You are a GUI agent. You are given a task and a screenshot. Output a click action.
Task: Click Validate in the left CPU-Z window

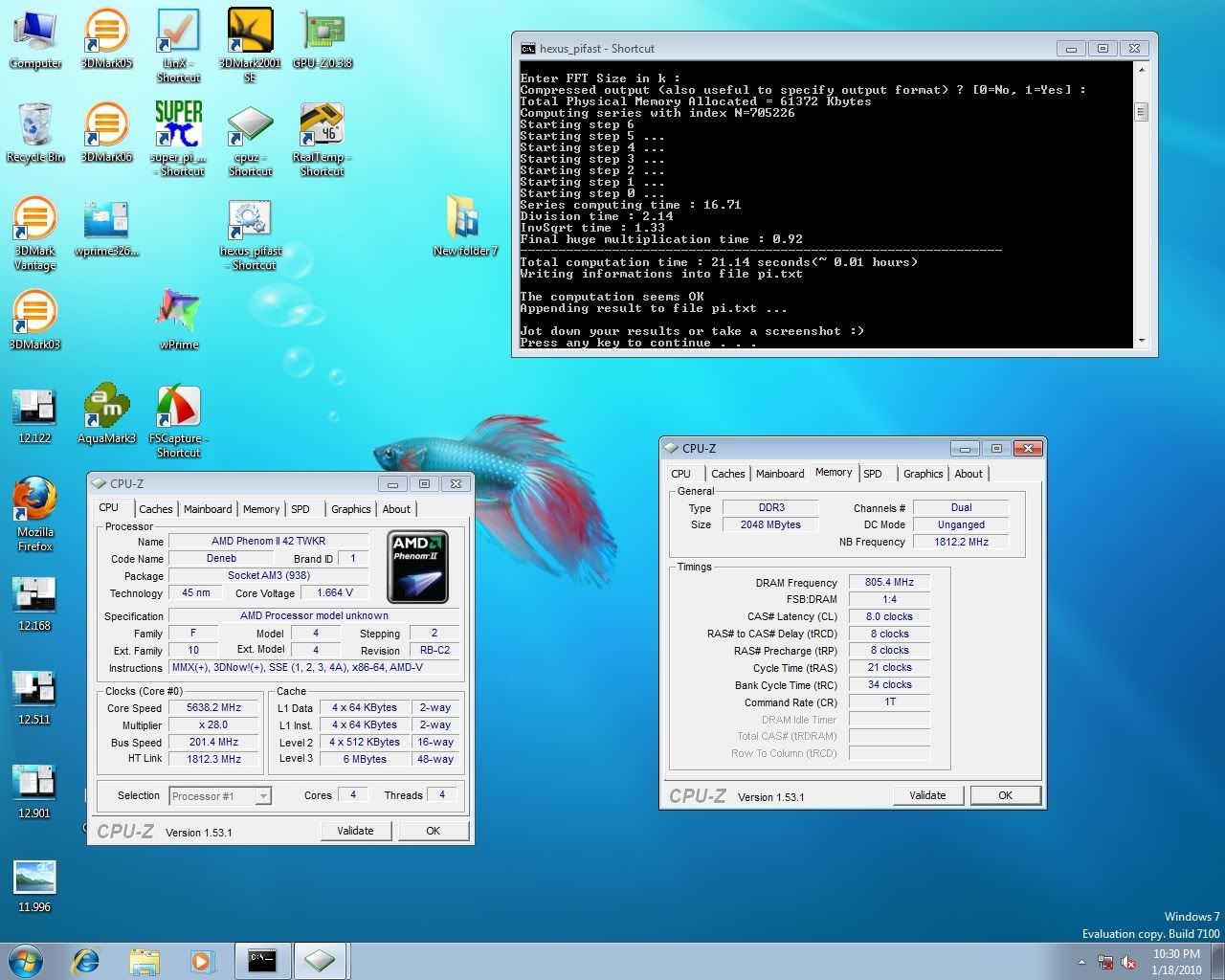coord(355,831)
